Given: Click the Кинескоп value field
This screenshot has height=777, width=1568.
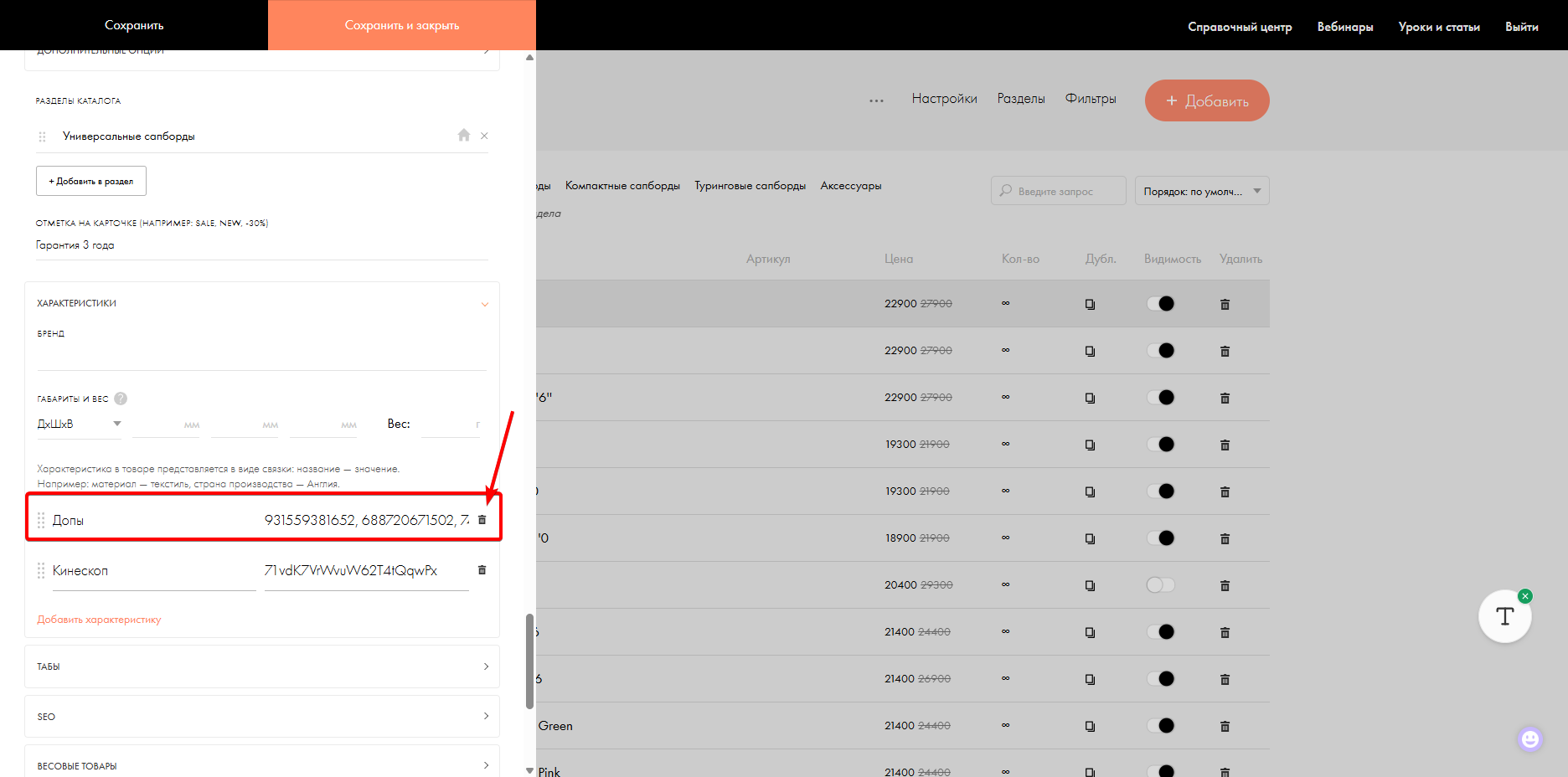Looking at the screenshot, I should coord(367,571).
